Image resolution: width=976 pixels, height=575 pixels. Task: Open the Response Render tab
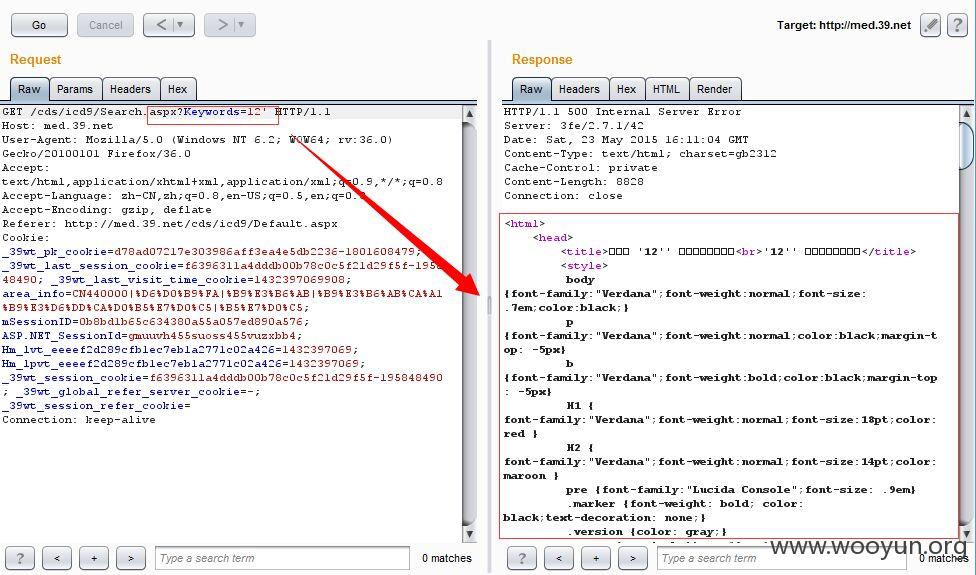point(715,89)
